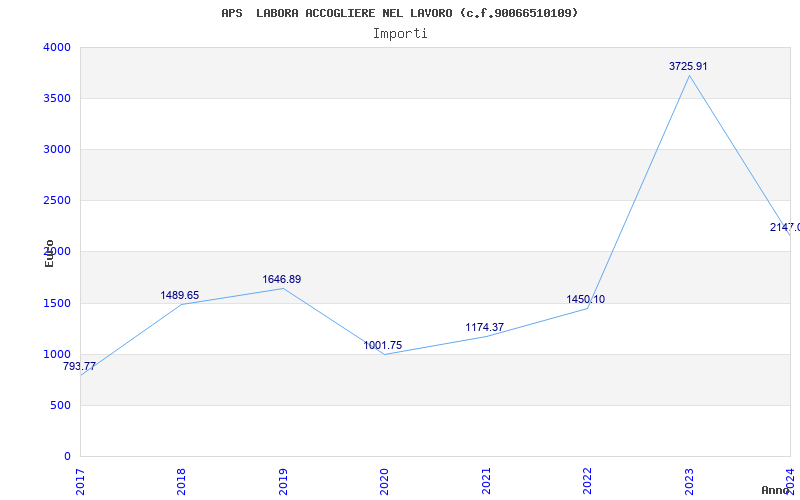This screenshot has width=800, height=500.
Task: Click the chart title APS LABORA ACCOGLIERE NEL LAVORO
Action: point(399,13)
